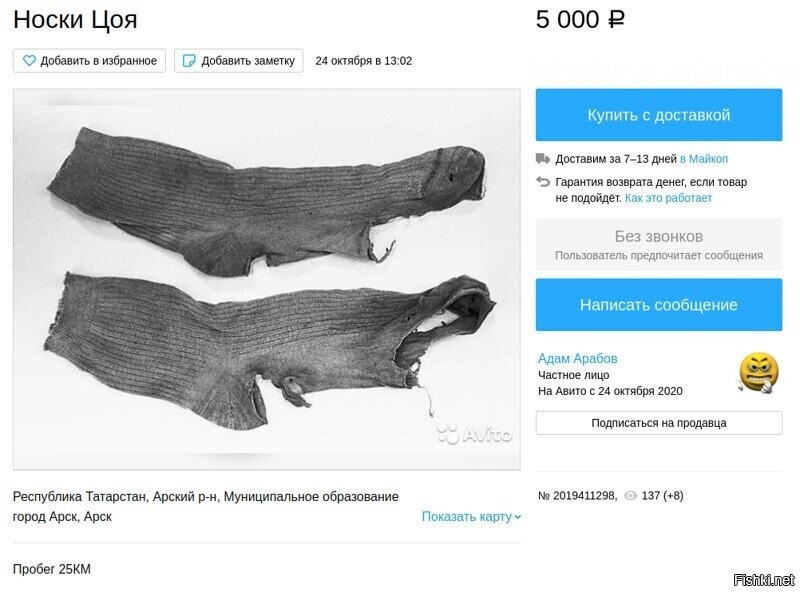Click the disabled Без звонков block
The image size is (800, 592).
point(659,244)
